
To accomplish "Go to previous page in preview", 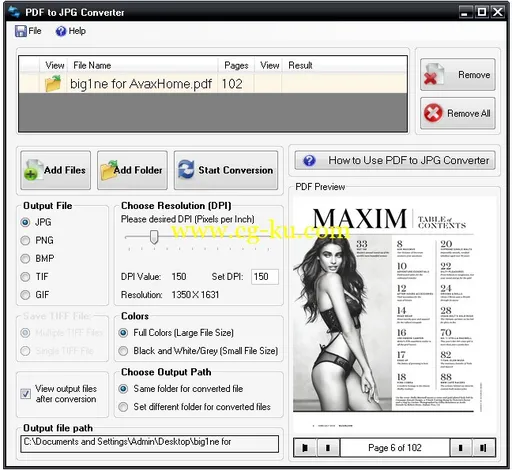I will [328, 448].
